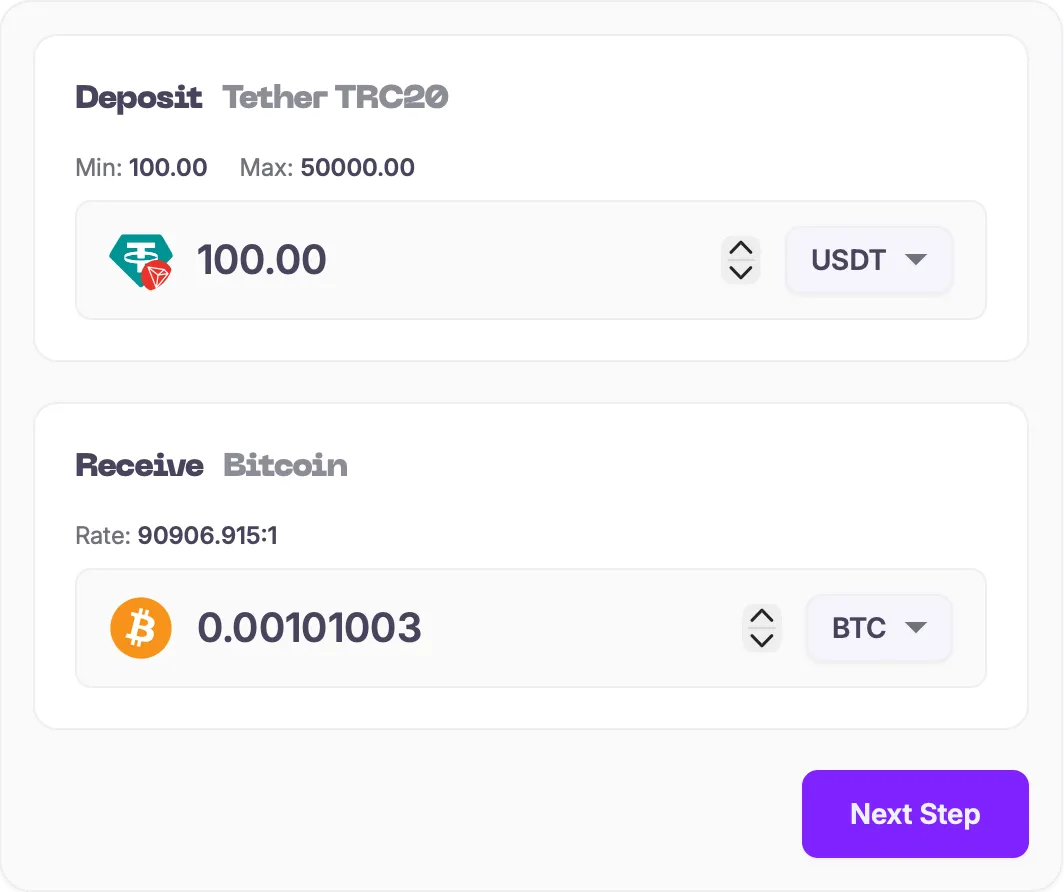Screen dimensions: 1064x892
Task: Click the USDT dropdown chevron arrow
Action: point(915,260)
